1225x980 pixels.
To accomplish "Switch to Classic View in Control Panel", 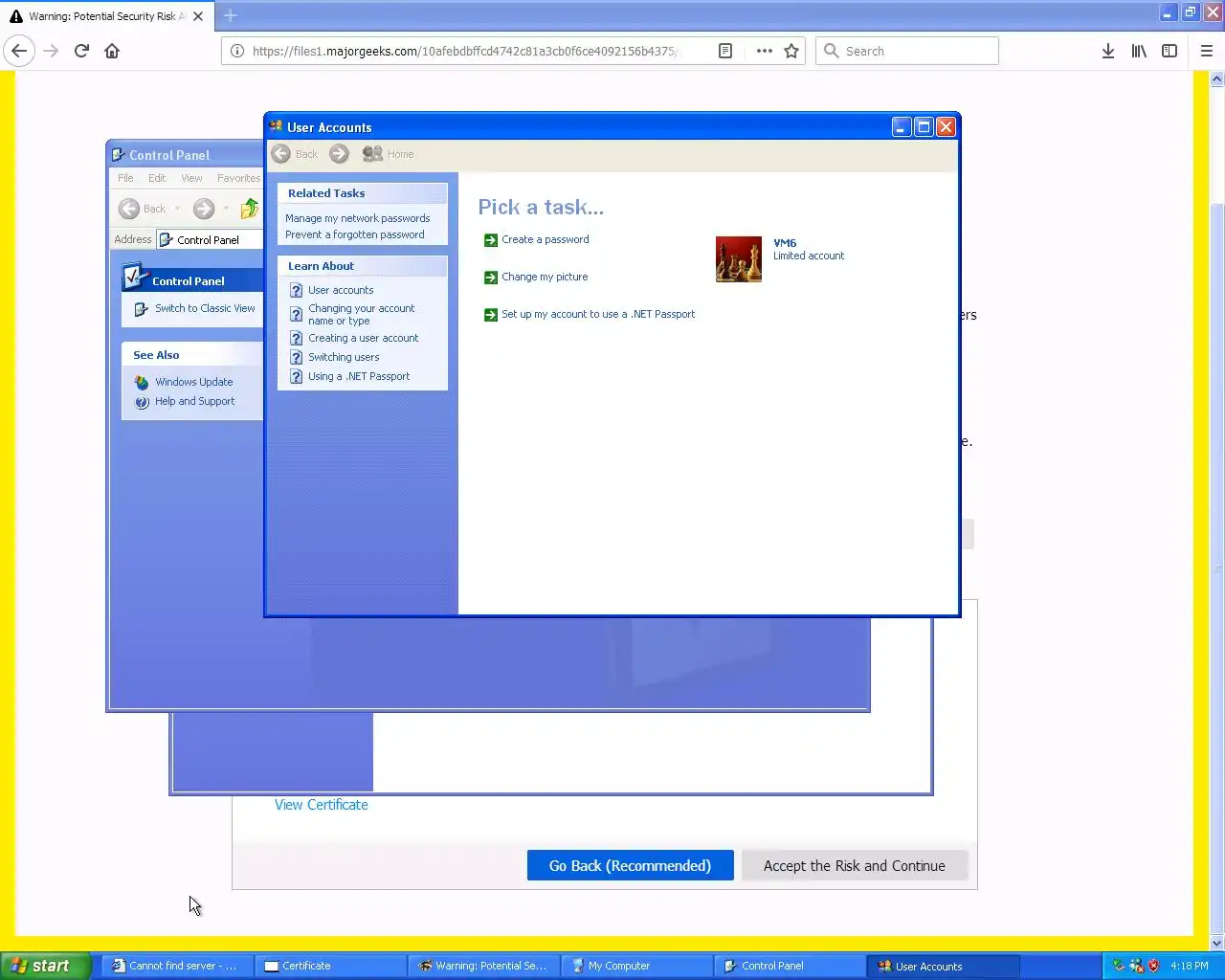I will point(205,308).
